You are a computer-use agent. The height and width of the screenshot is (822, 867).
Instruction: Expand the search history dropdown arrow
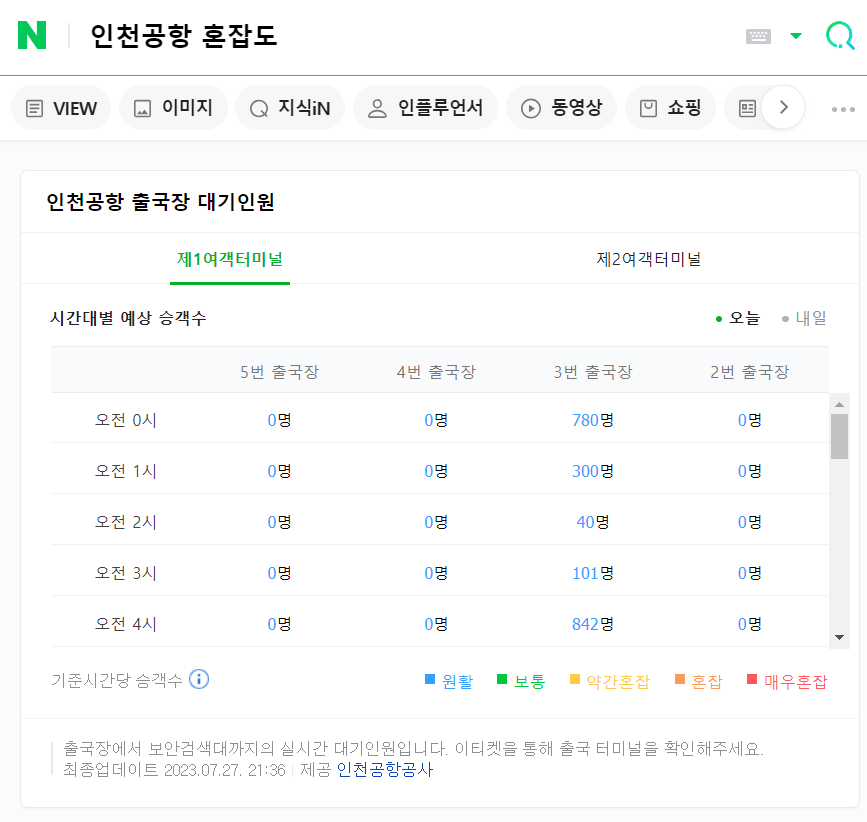(x=796, y=36)
